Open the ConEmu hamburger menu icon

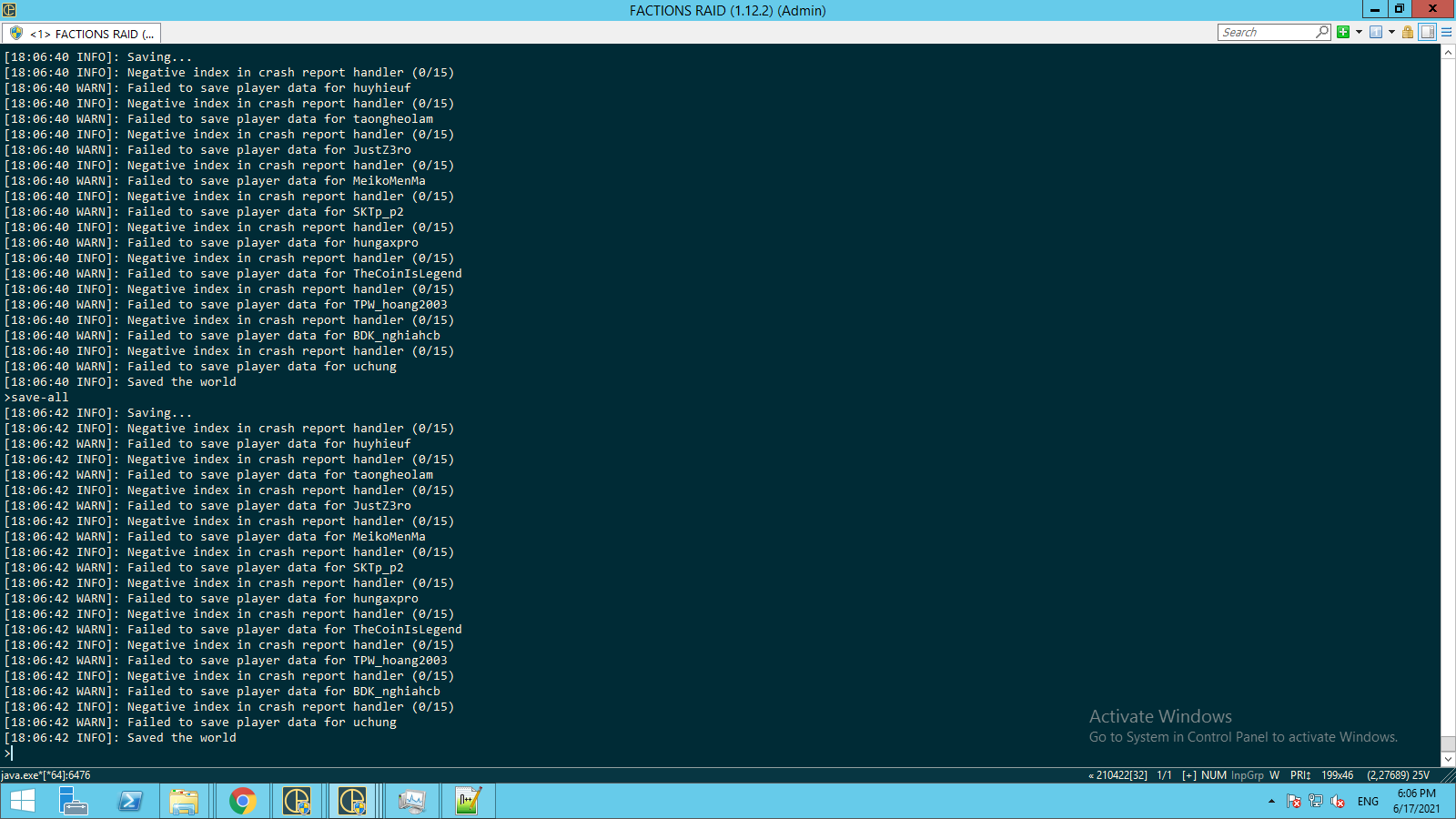tap(1446, 32)
